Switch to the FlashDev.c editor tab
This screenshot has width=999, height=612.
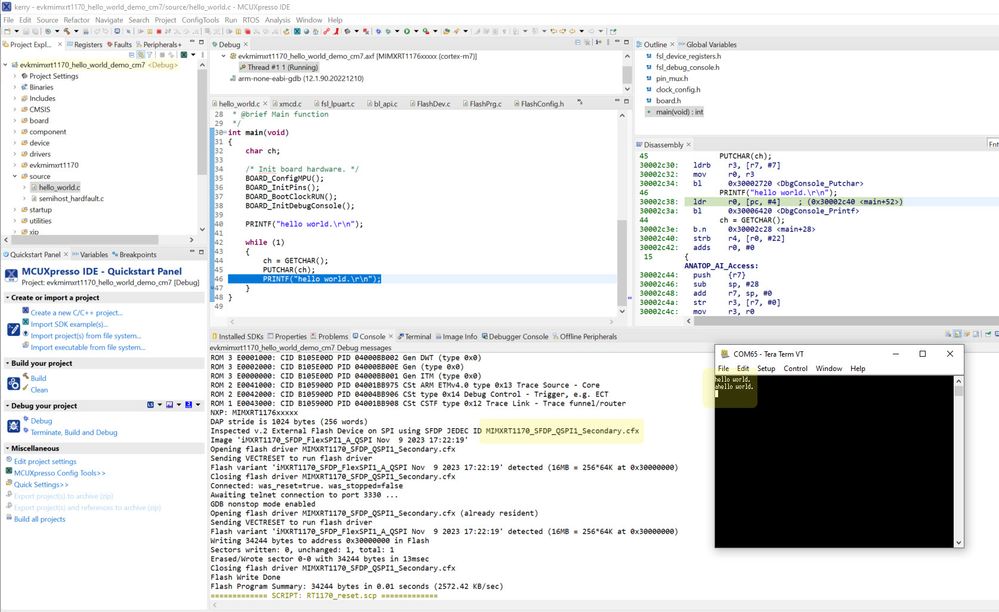coord(431,104)
